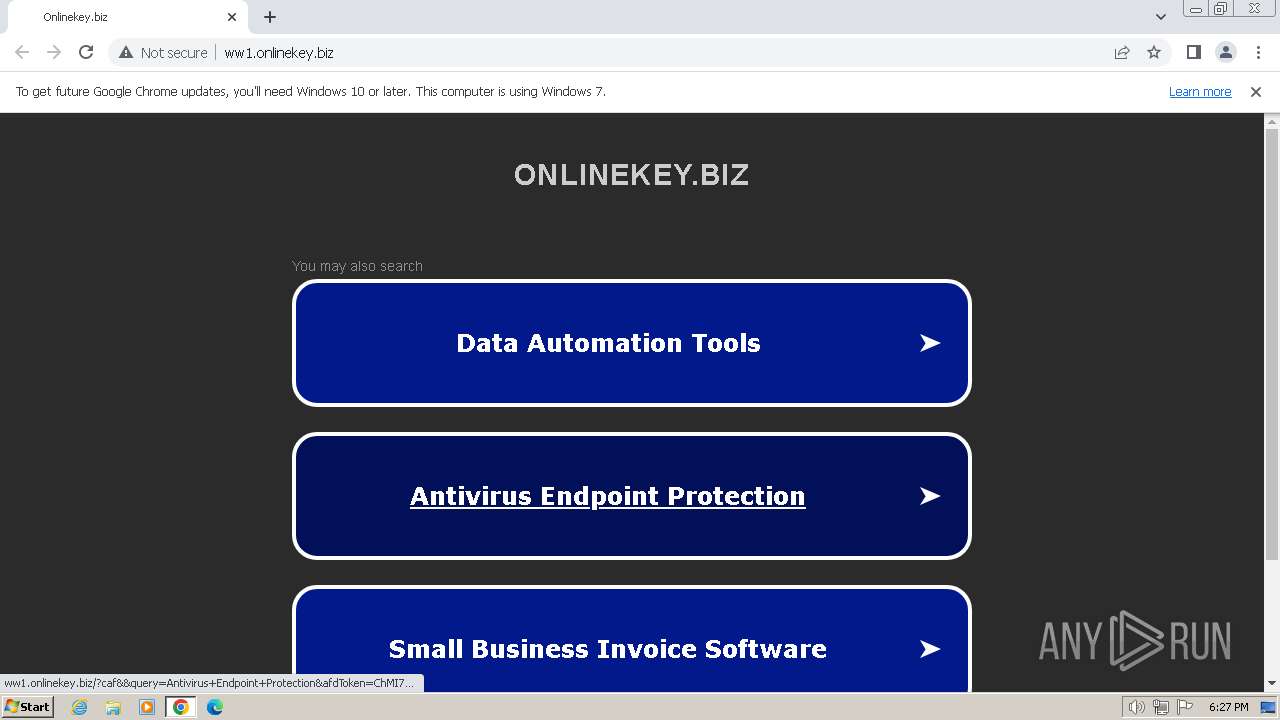Open the Learn more link

pyautogui.click(x=1200, y=91)
